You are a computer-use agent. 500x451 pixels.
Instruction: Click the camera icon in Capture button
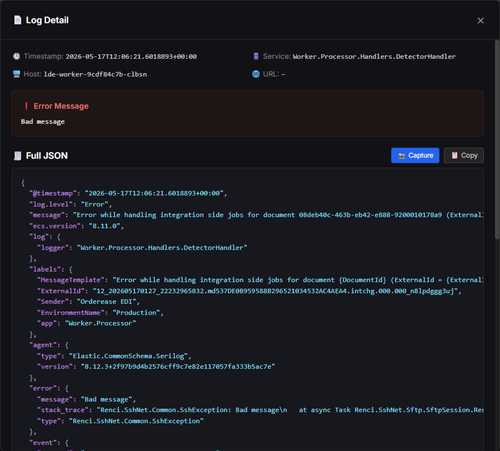click(x=401, y=156)
